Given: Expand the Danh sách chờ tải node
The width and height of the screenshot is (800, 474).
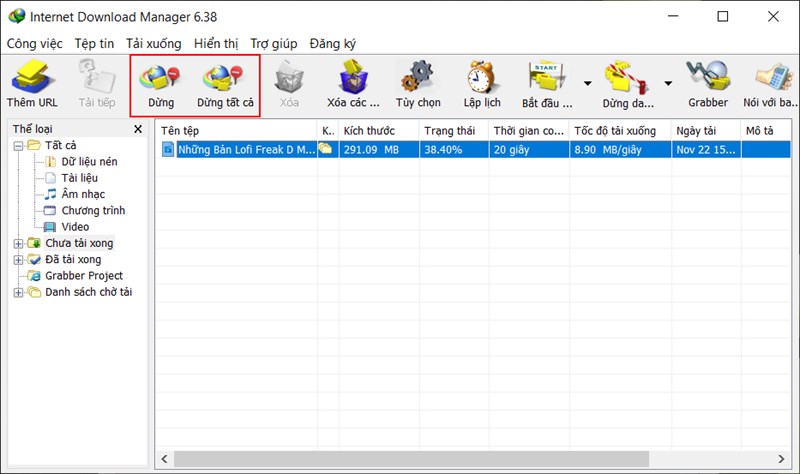Looking at the screenshot, I should pos(18,293).
